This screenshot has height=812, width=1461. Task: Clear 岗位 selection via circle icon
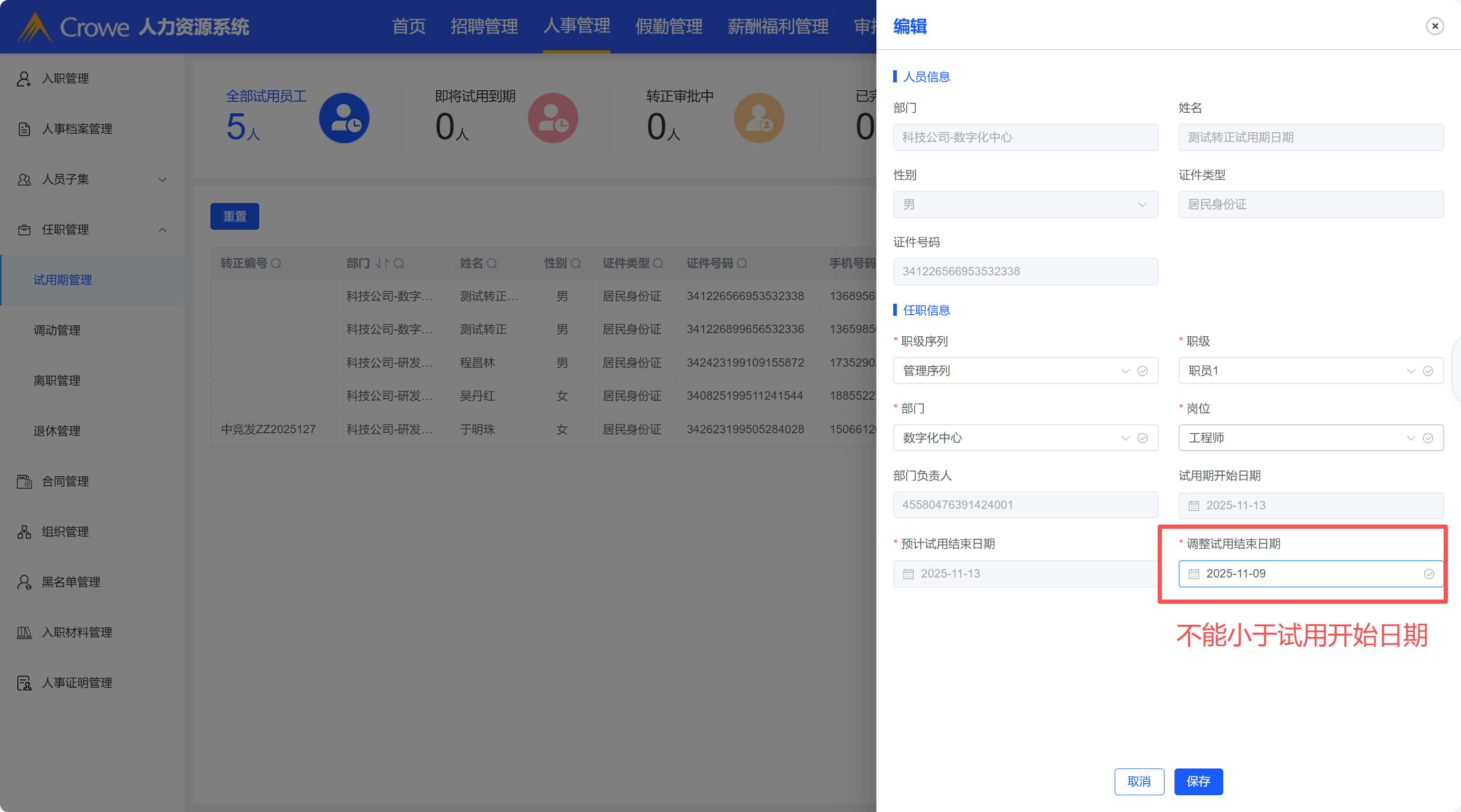pos(1428,439)
